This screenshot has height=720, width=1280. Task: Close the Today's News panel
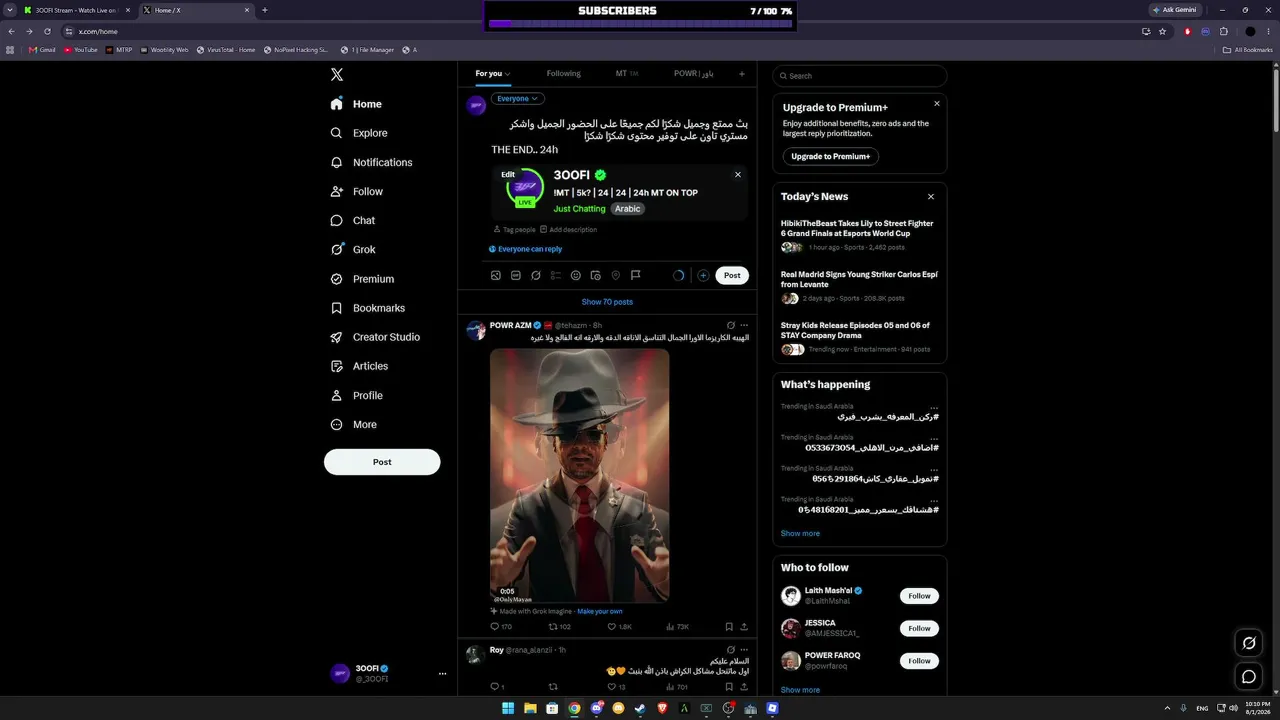pyautogui.click(x=931, y=197)
